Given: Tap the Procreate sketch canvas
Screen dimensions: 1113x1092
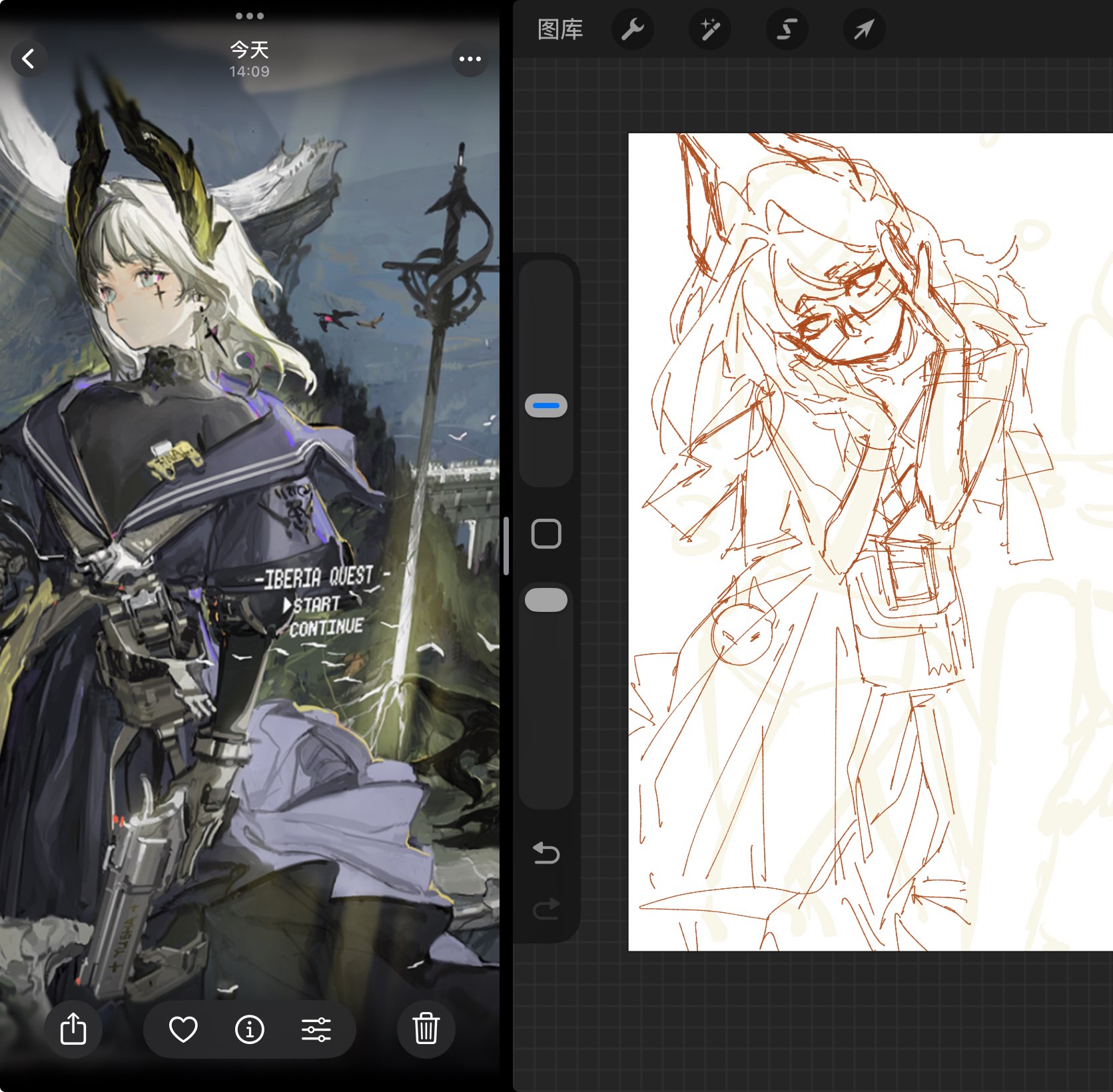Looking at the screenshot, I should click(871, 542).
